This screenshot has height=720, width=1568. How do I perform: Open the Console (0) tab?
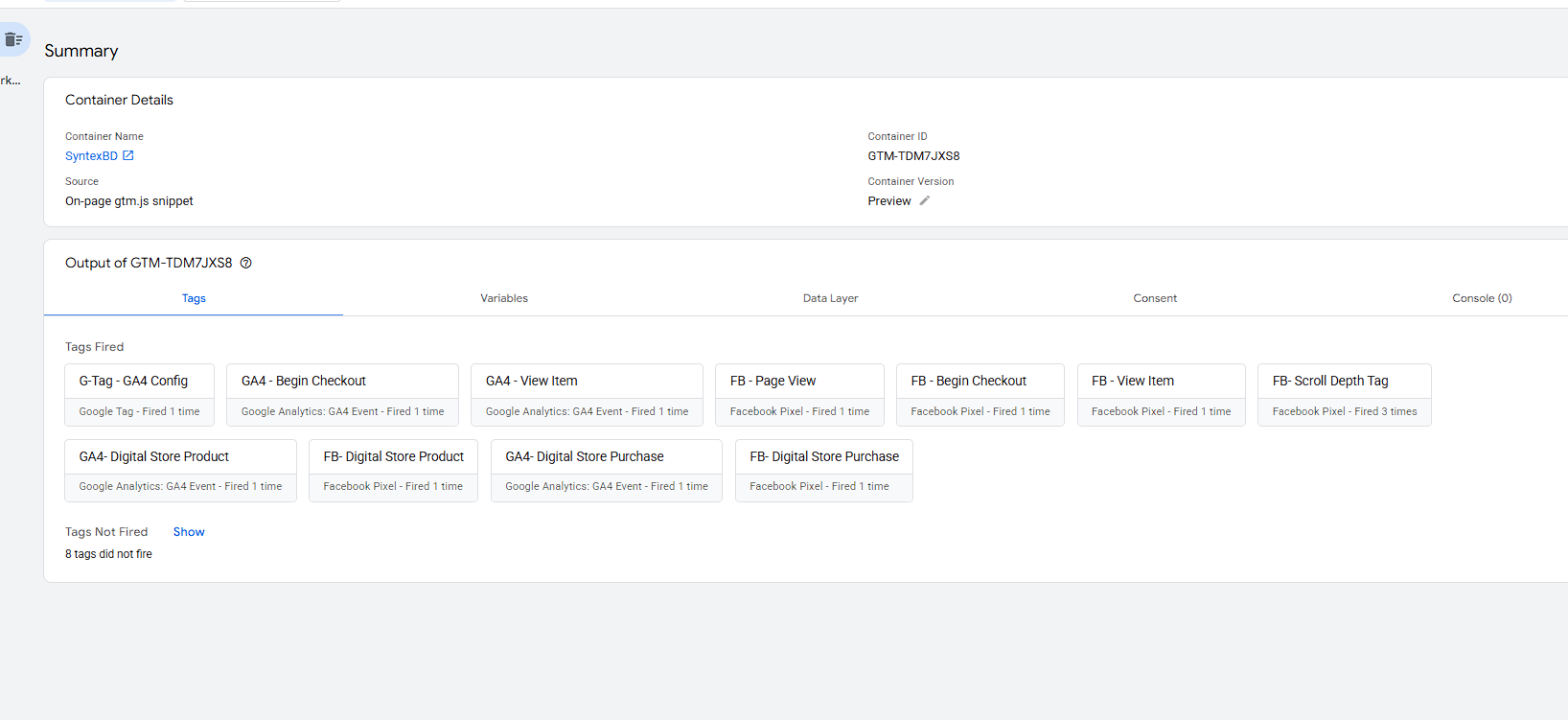click(x=1482, y=298)
